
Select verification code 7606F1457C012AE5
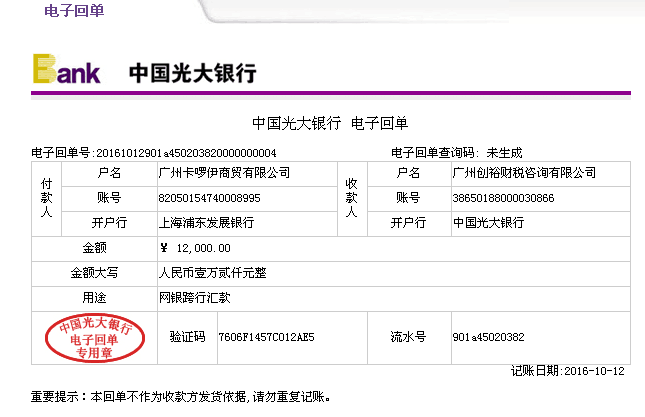point(267,337)
